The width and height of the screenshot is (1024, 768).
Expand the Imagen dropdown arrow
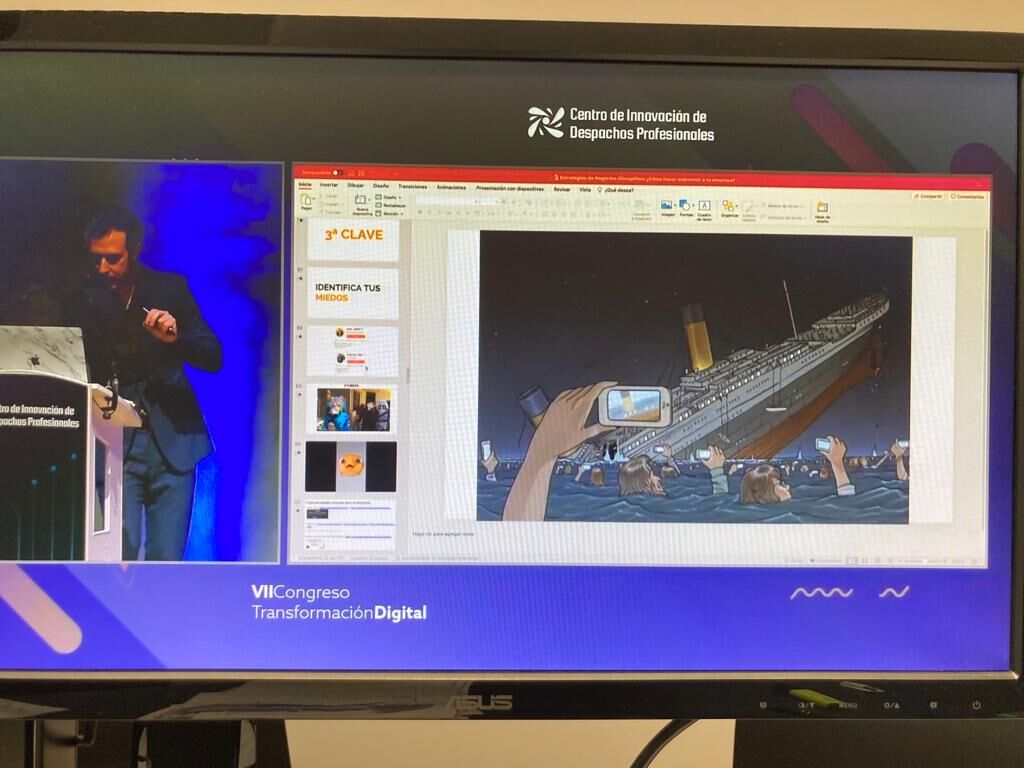click(675, 205)
